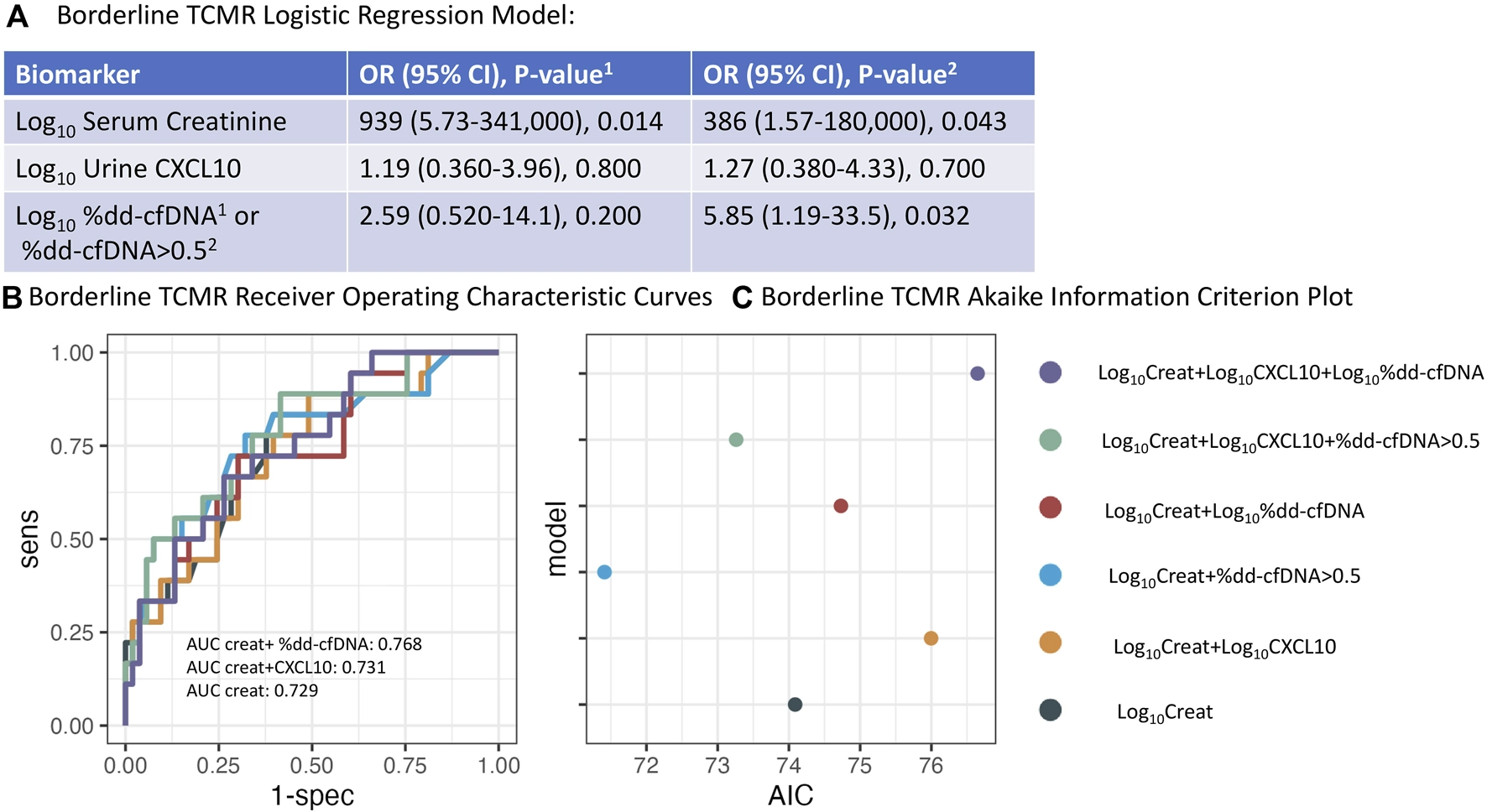The image size is (1487, 812).
Task: Click the 1-spec x-axis title
Action: click(312, 795)
